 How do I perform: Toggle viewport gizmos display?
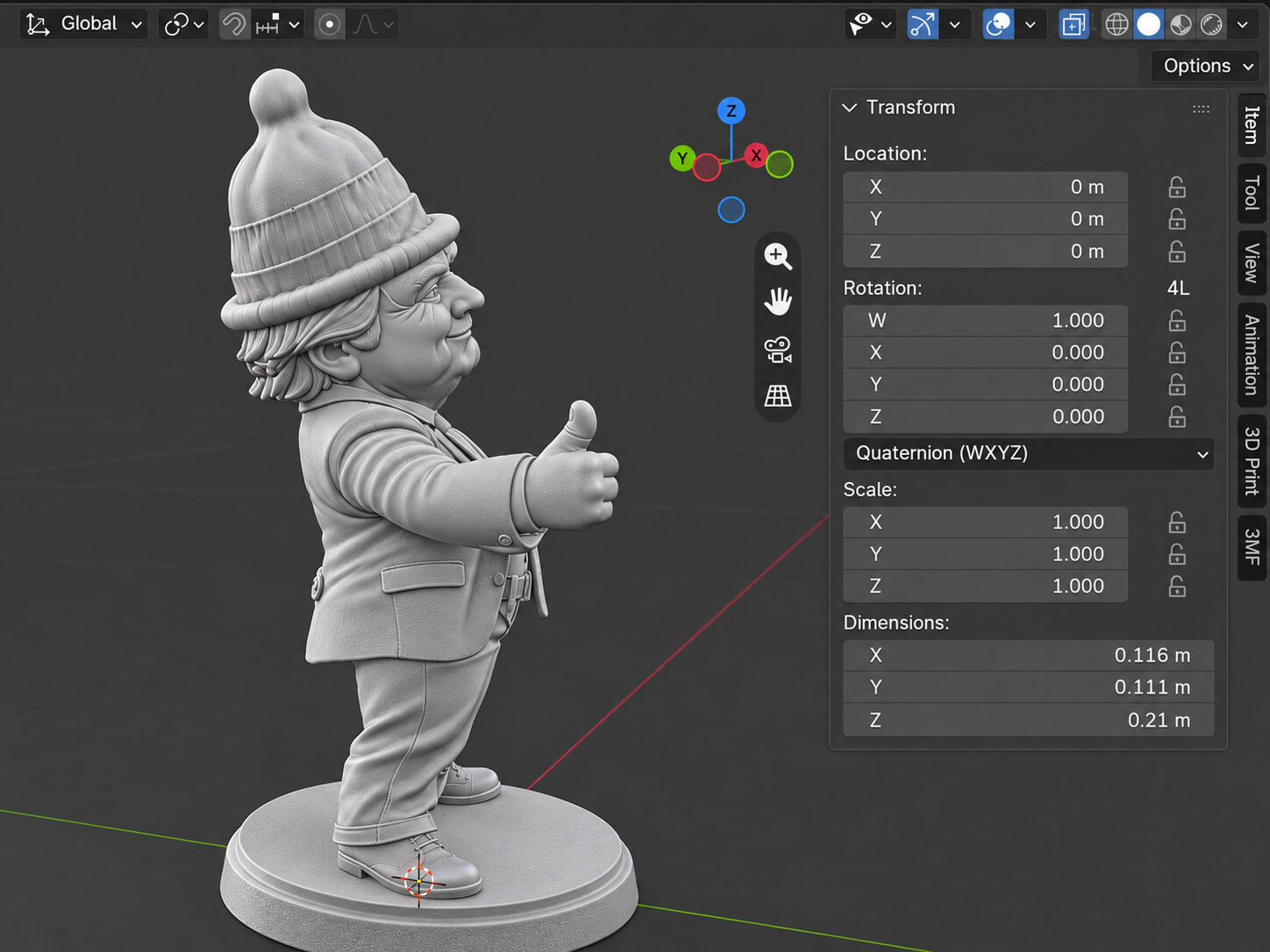[x=923, y=25]
